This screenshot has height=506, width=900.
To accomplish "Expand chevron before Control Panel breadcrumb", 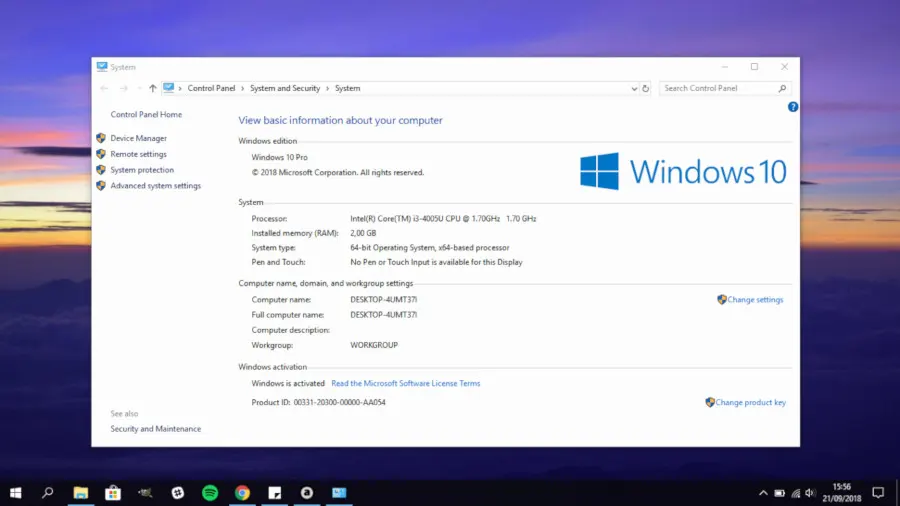I will point(180,88).
